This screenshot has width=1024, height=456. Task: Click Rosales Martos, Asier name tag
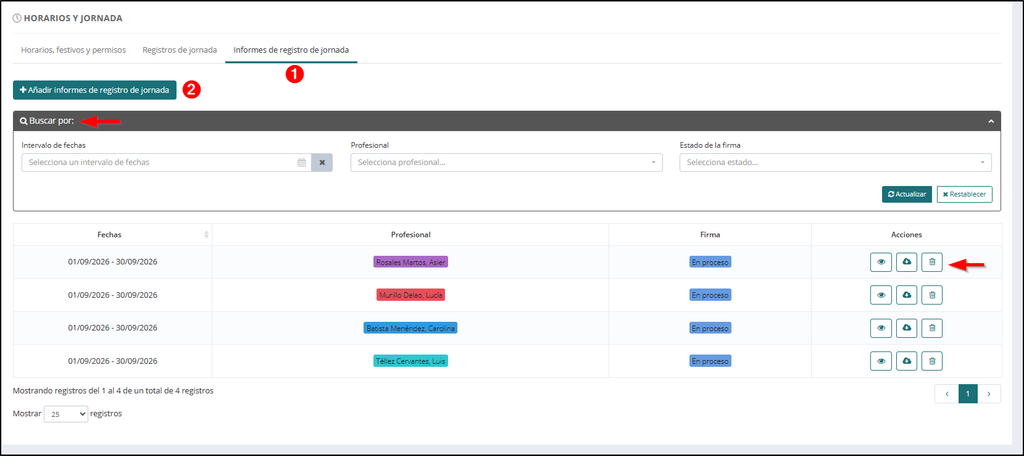[x=411, y=262]
